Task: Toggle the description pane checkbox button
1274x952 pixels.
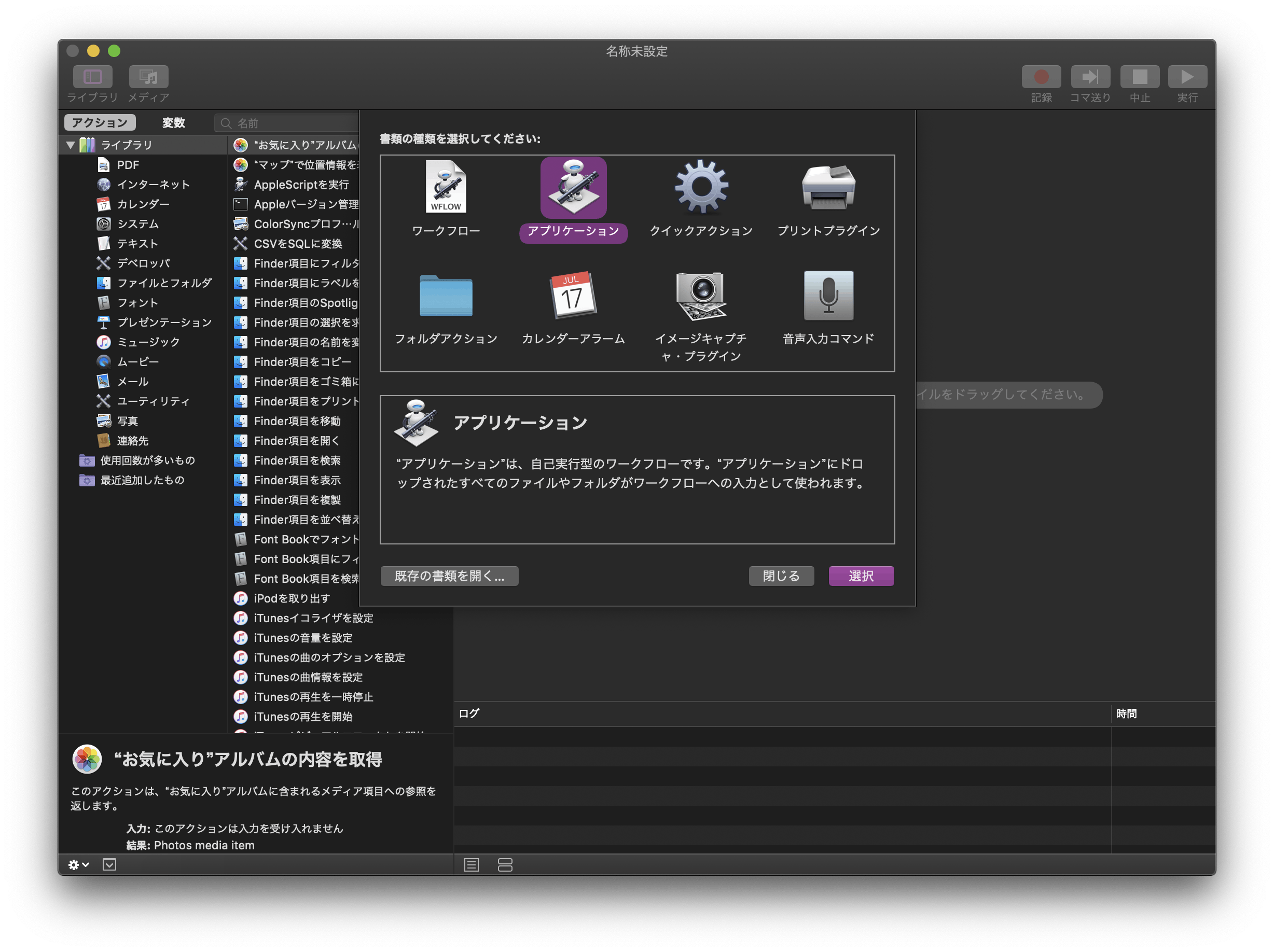Action: pos(109,864)
